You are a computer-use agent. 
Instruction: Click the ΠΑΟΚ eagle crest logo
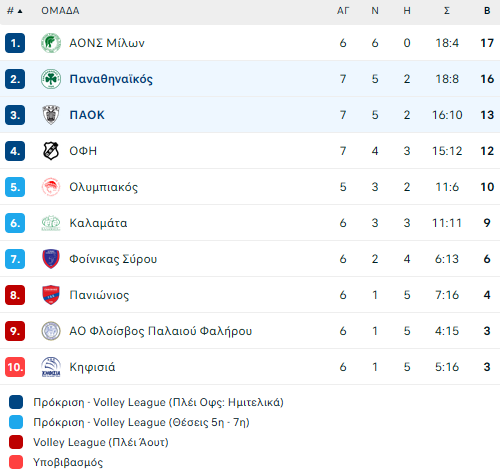(51, 115)
